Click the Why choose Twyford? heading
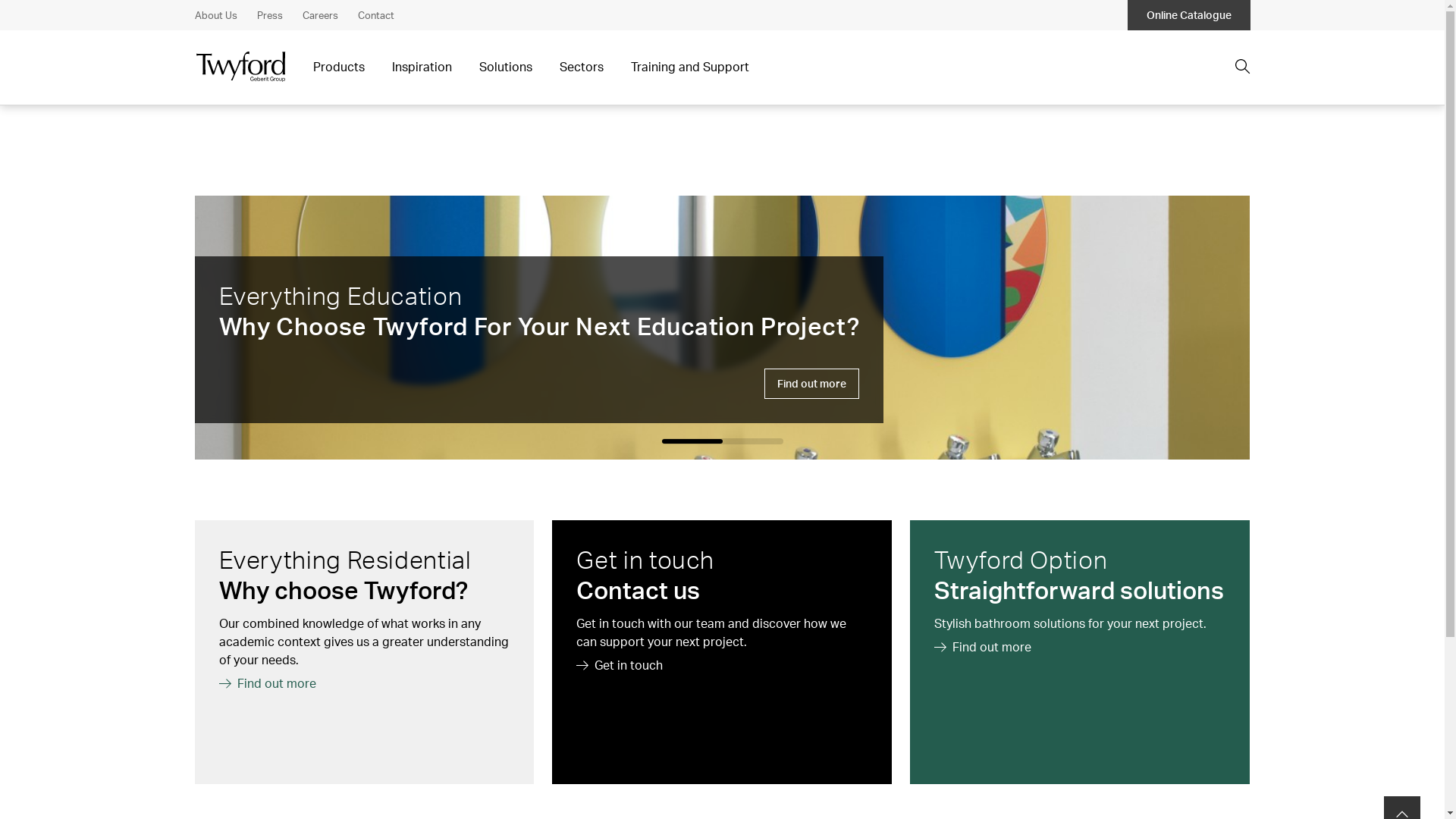This screenshot has width=1456, height=819. pyautogui.click(x=343, y=591)
